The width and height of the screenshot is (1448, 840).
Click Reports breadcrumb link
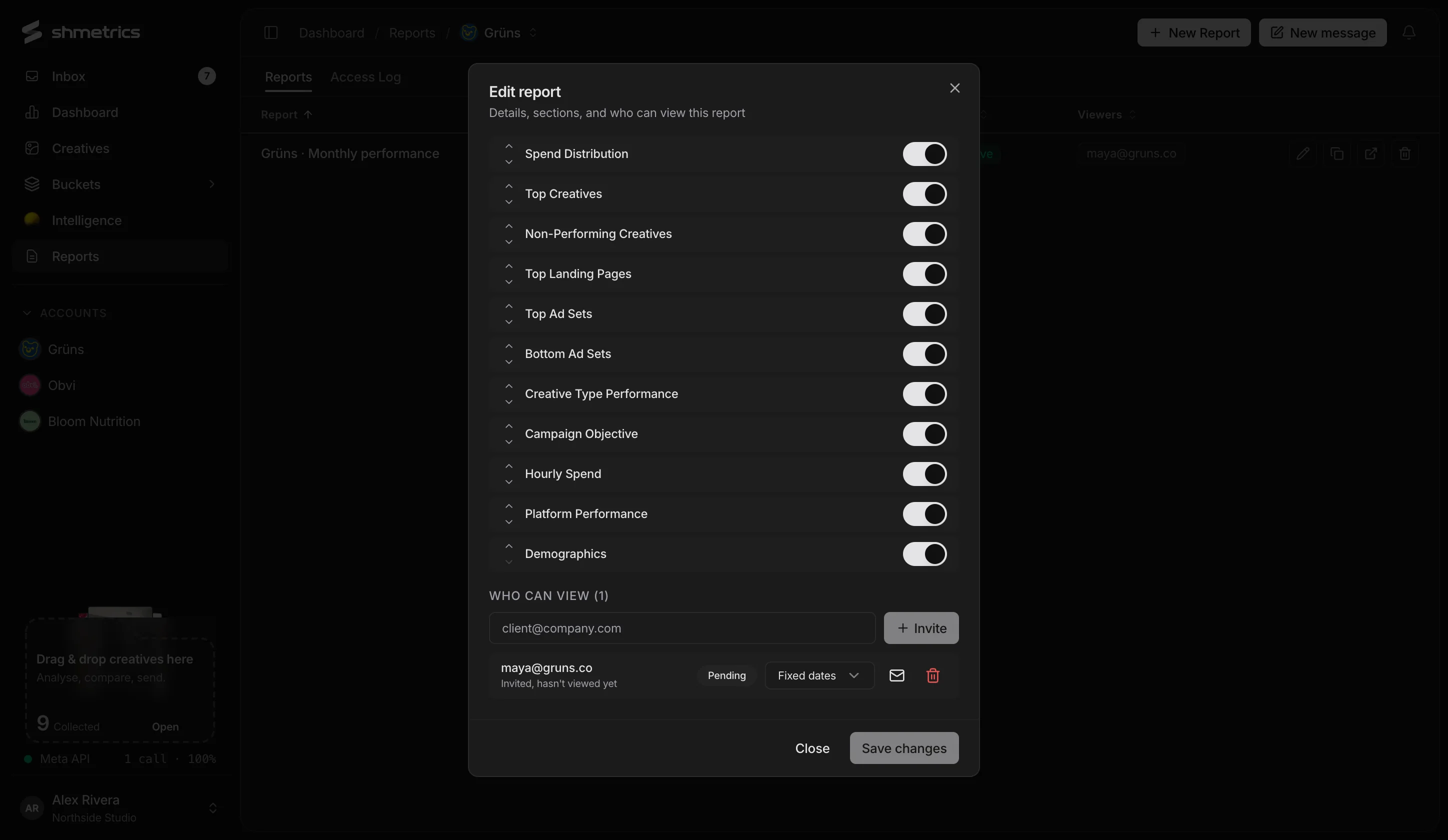click(412, 32)
